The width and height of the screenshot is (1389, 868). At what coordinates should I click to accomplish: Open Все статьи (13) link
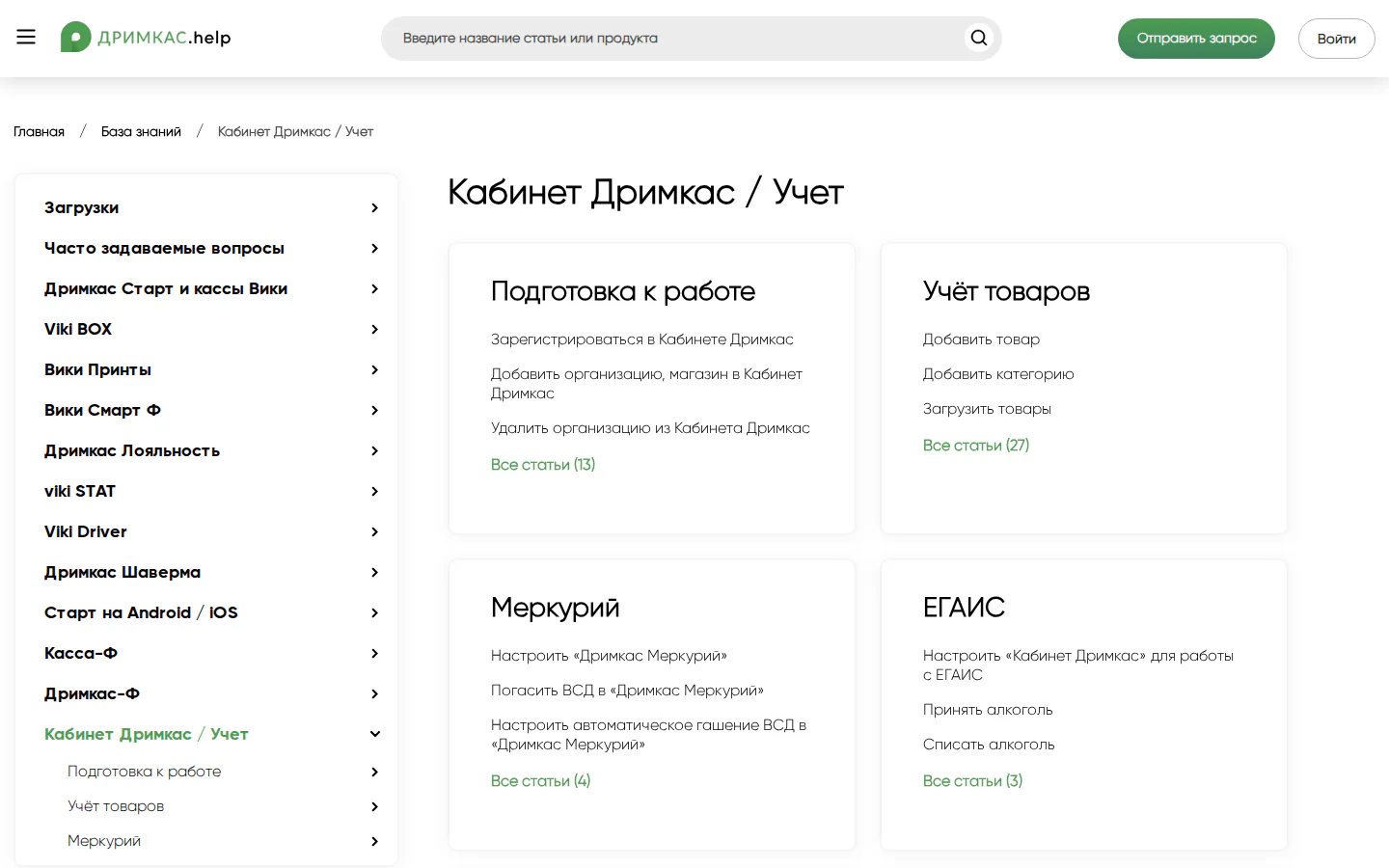coord(543,465)
